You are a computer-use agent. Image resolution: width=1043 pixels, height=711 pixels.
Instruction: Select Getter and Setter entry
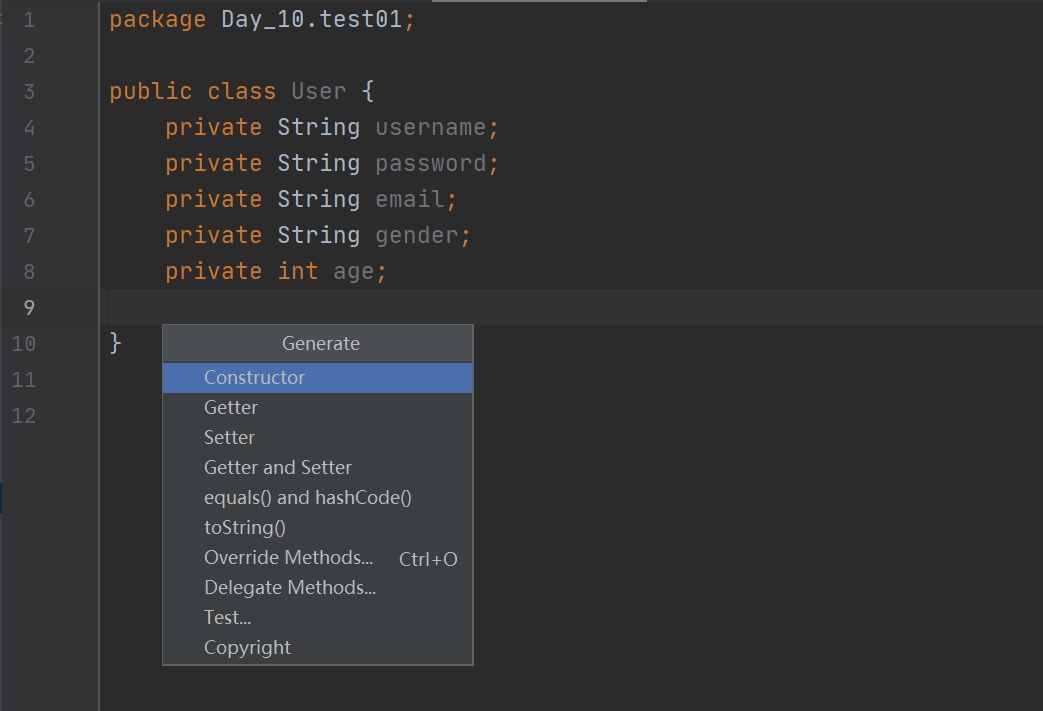tap(278, 468)
